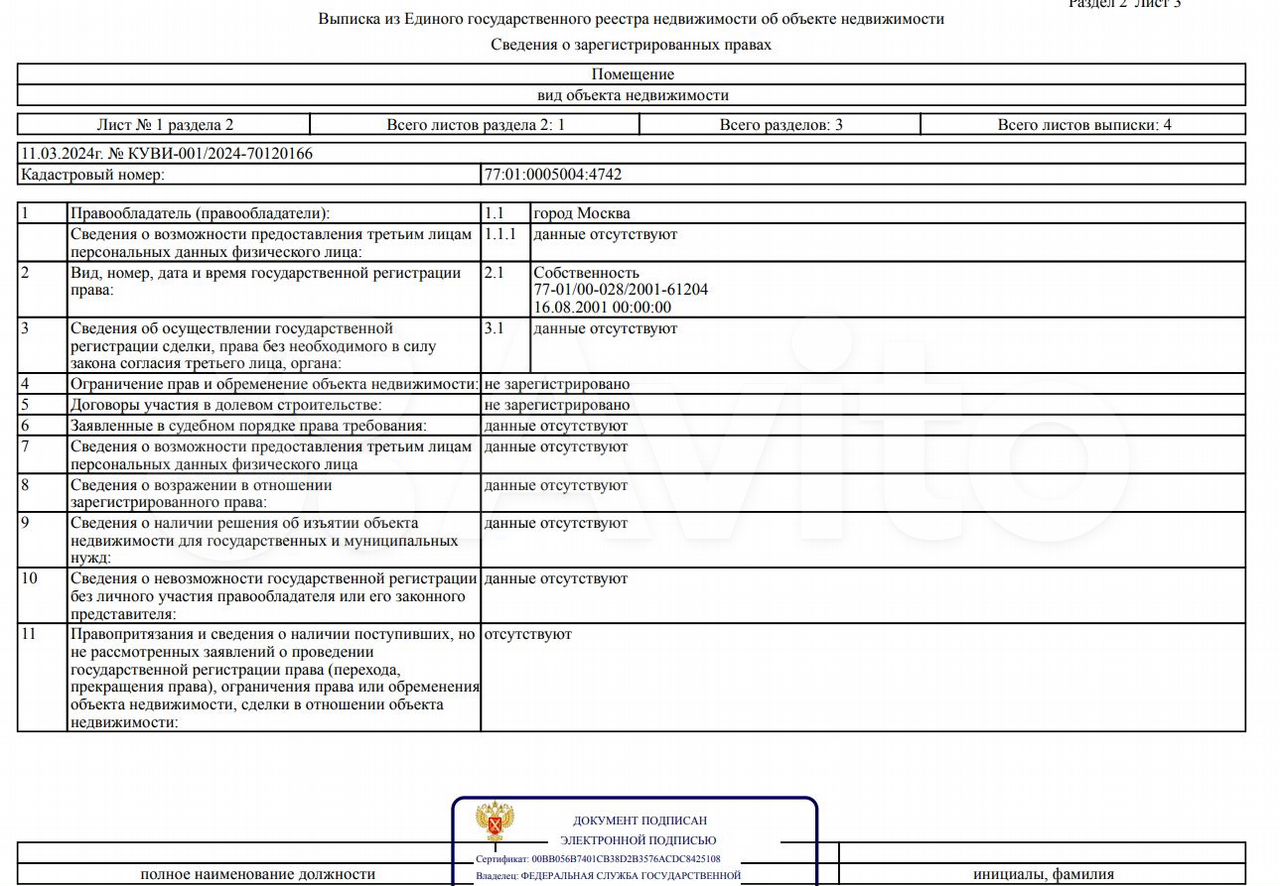
Task: Click 'данные отсутствуют' in row 7
Action: tap(556, 447)
